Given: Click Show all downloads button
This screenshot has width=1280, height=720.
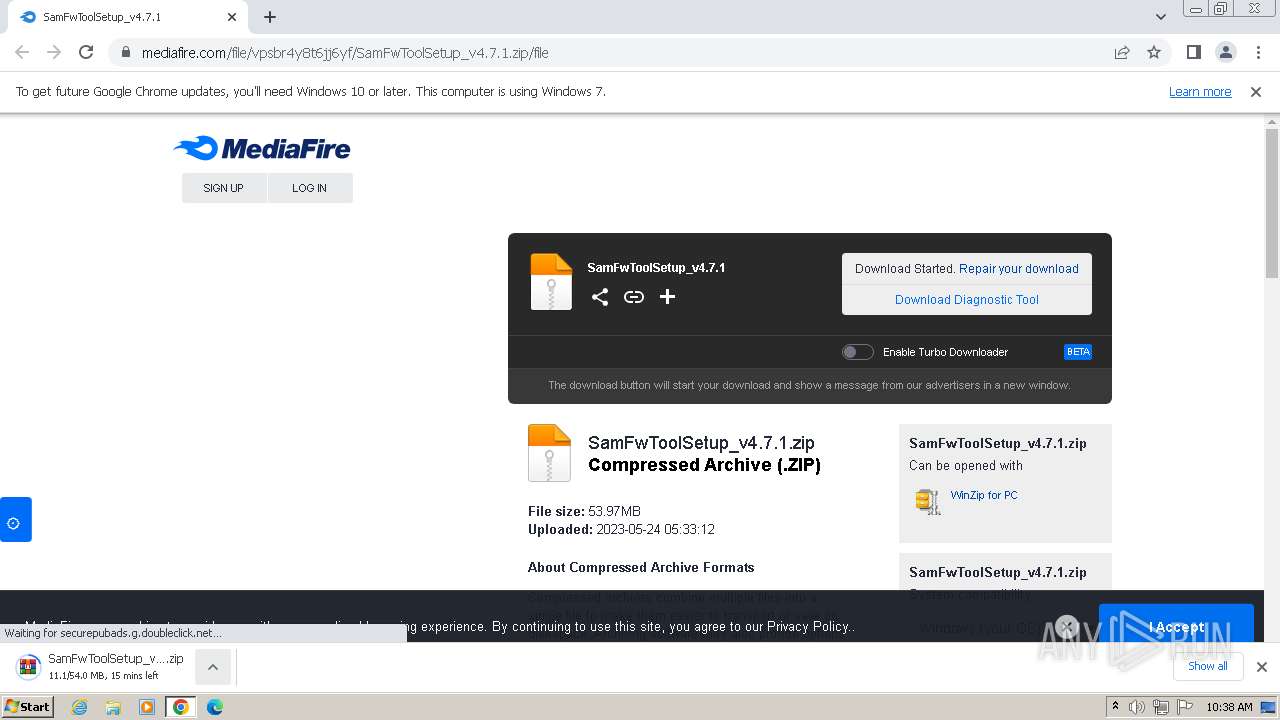Looking at the screenshot, I should 1208,666.
